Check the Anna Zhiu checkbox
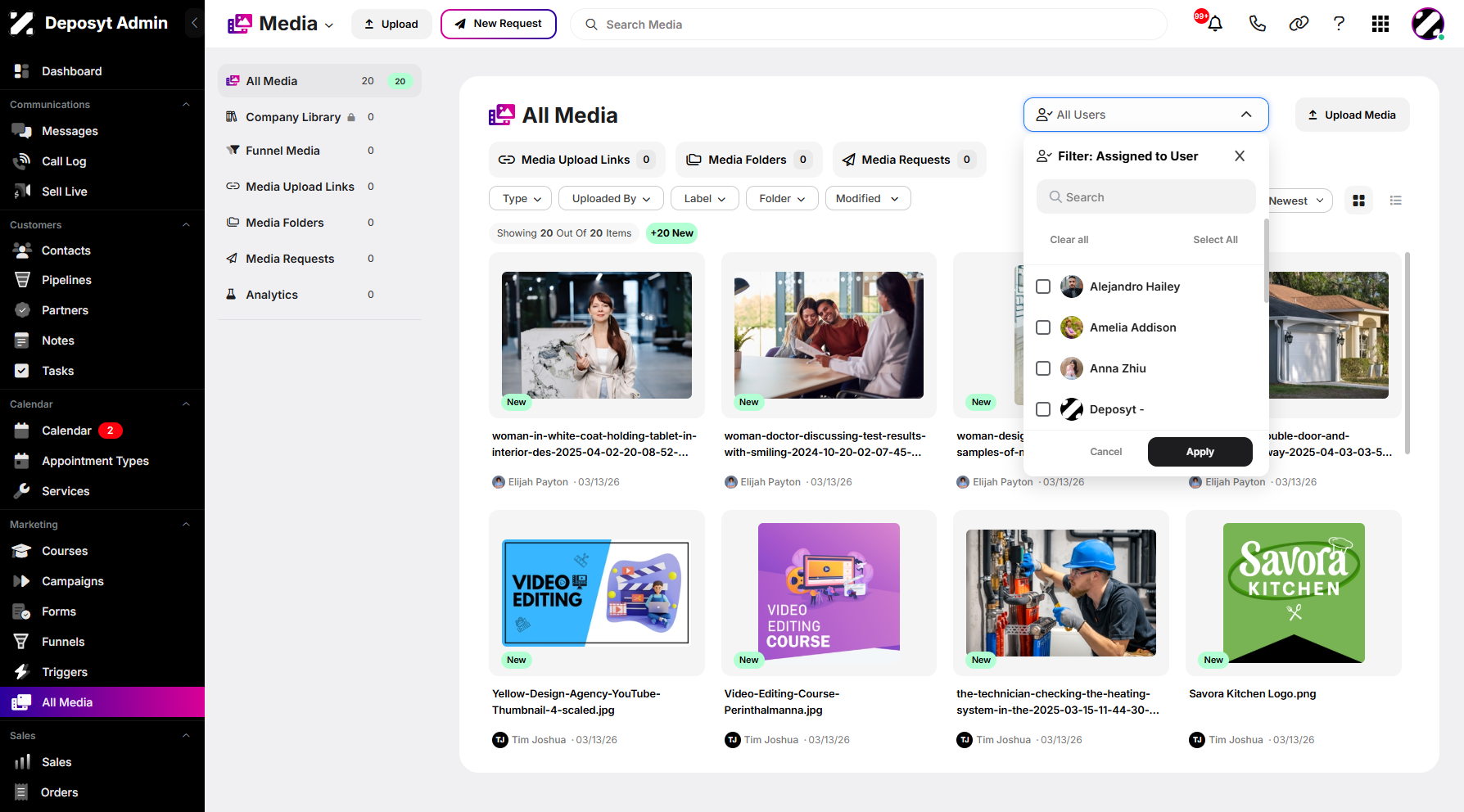This screenshot has width=1464, height=812. tap(1043, 368)
